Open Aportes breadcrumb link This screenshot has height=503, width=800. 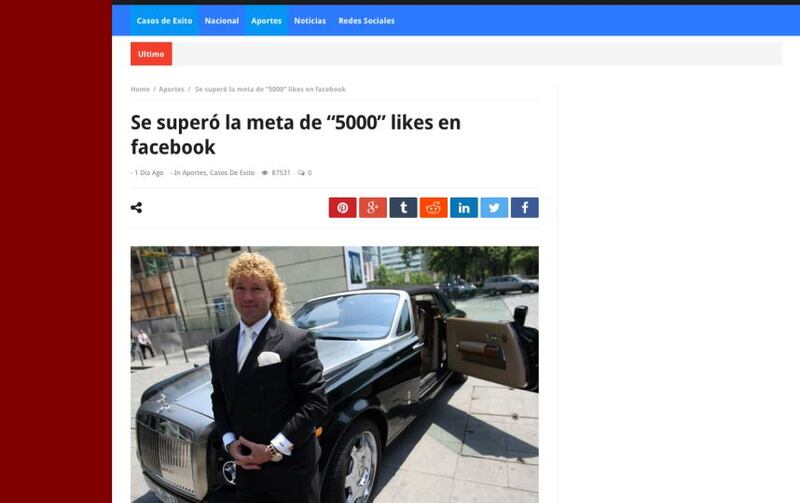click(171, 89)
